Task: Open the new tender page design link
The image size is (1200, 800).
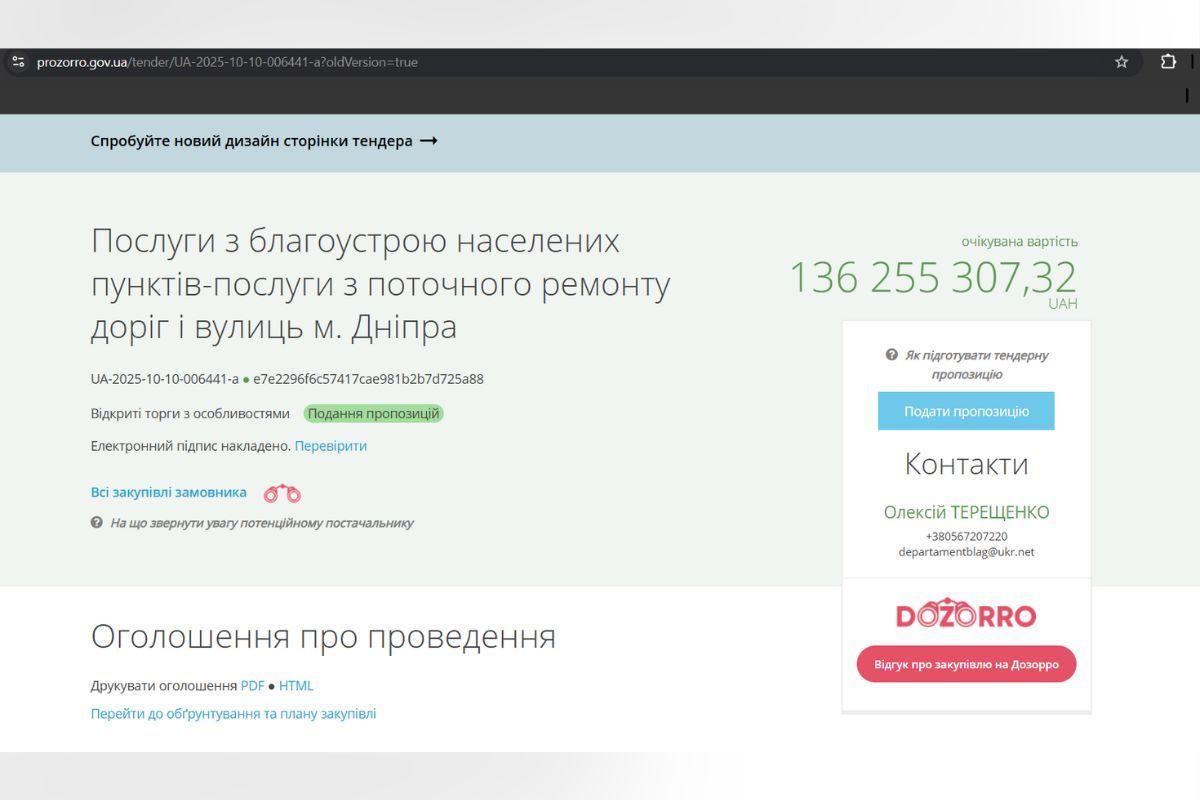Action: 250,141
